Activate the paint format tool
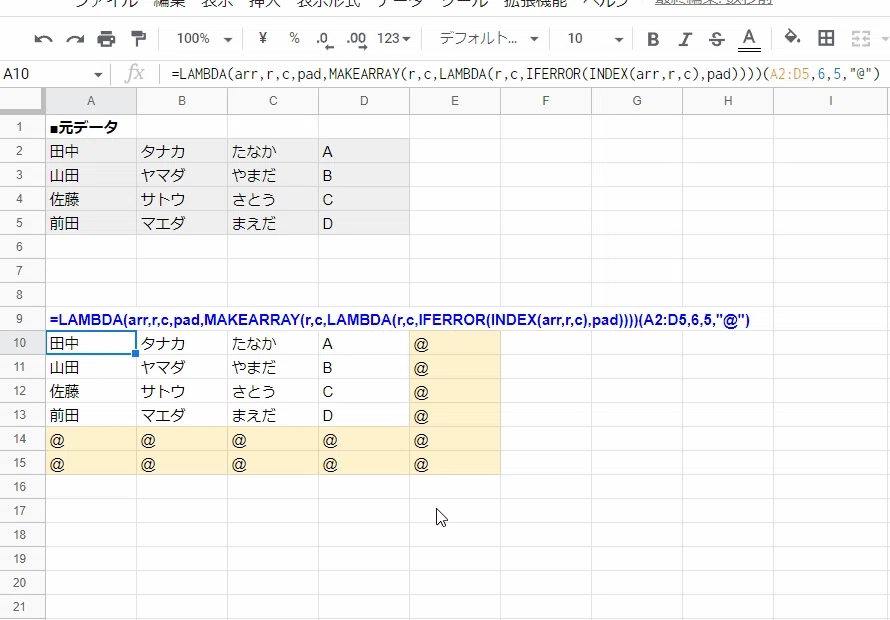Viewport: 890px width, 620px height. pos(138,39)
